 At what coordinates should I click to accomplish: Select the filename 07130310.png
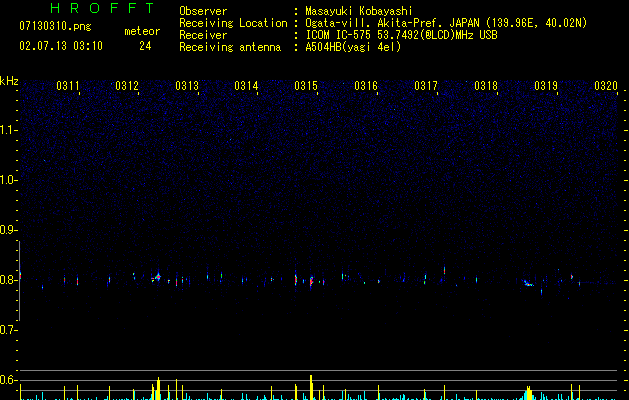[x=55, y=26]
